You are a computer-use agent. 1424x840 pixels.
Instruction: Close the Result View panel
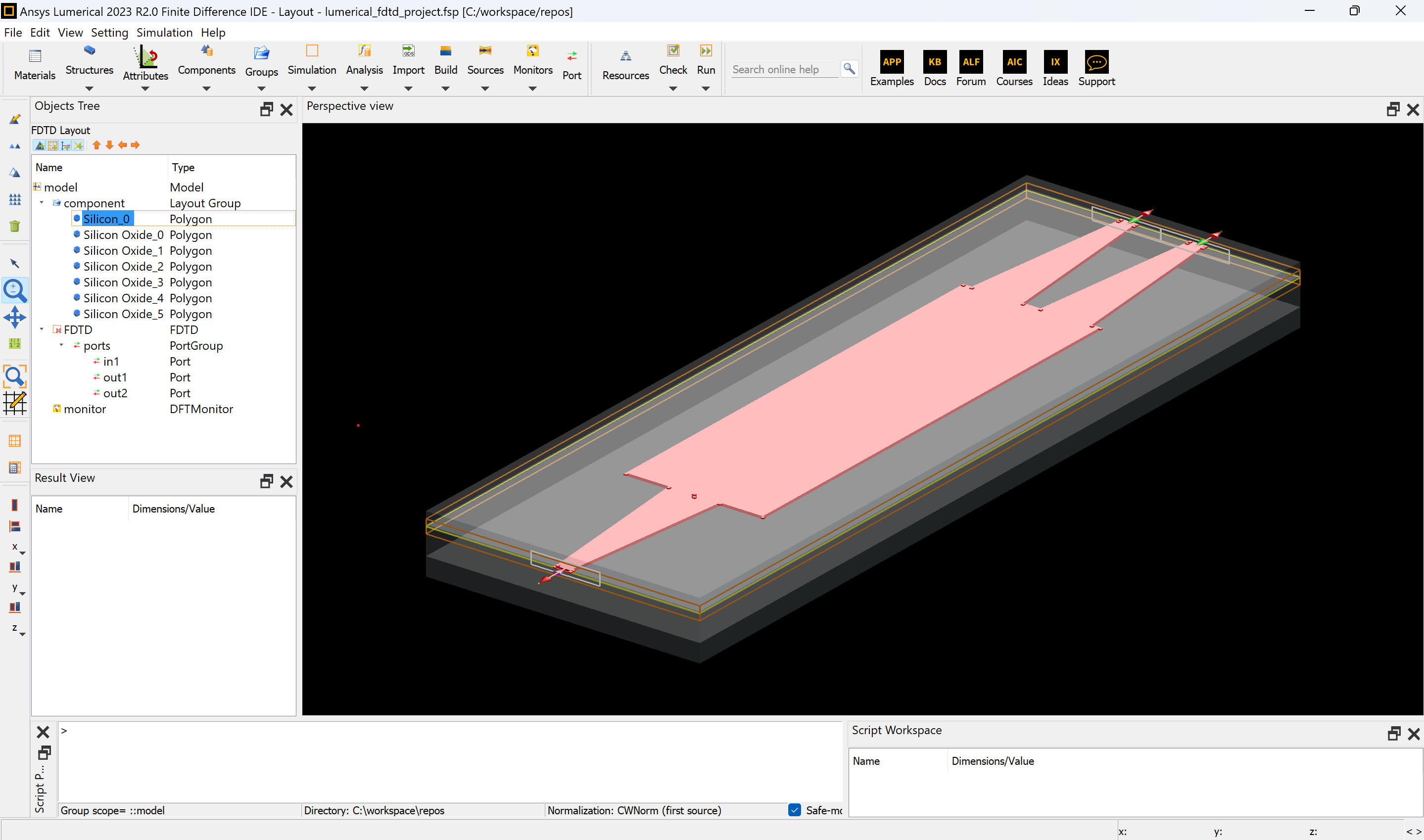[286, 481]
